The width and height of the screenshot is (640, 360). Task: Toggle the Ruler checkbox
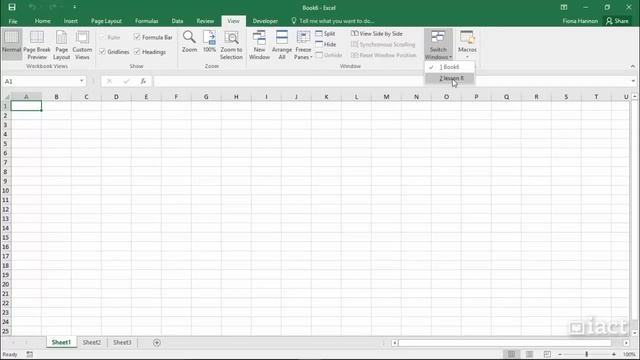pos(102,37)
